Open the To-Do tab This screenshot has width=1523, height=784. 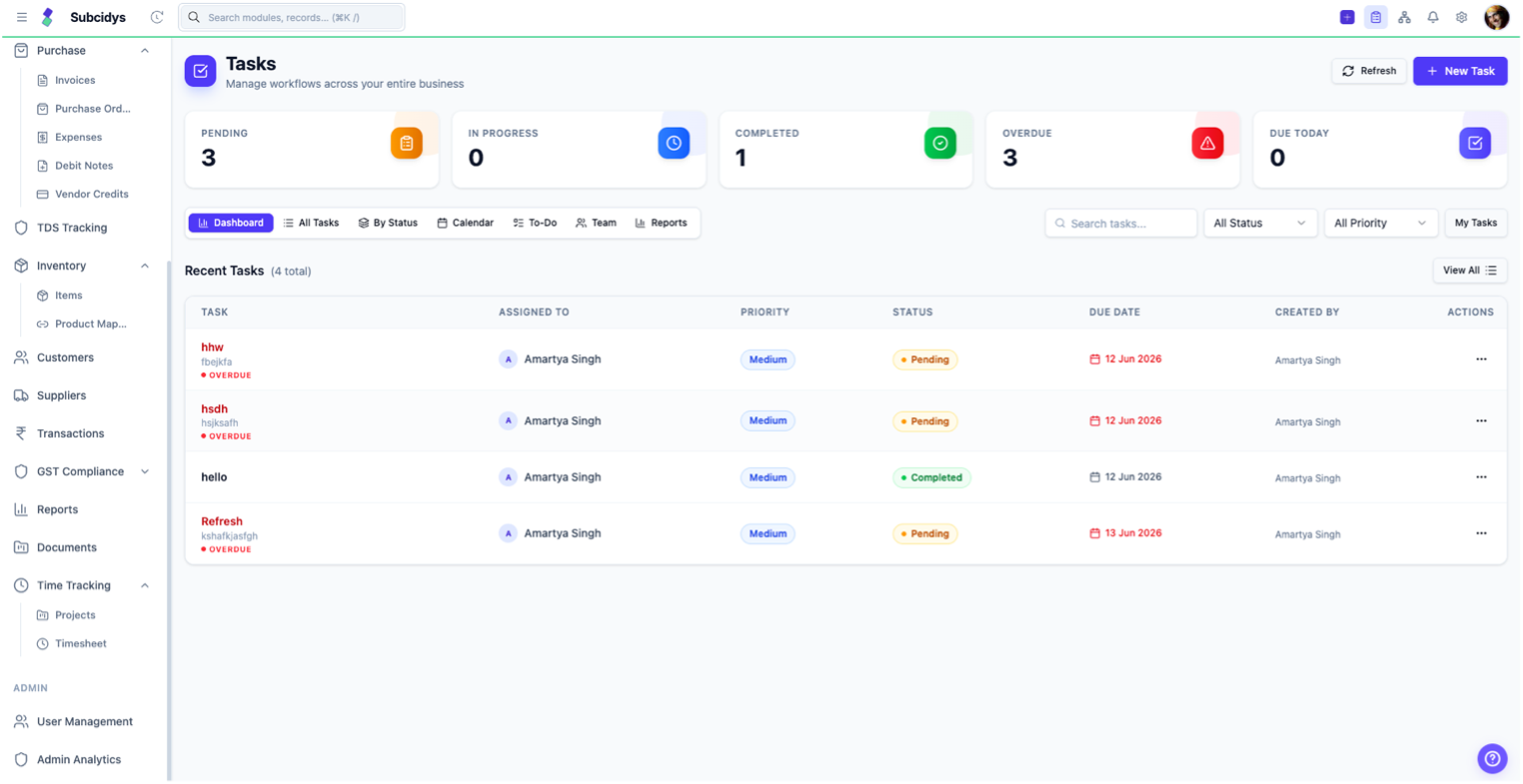[535, 223]
